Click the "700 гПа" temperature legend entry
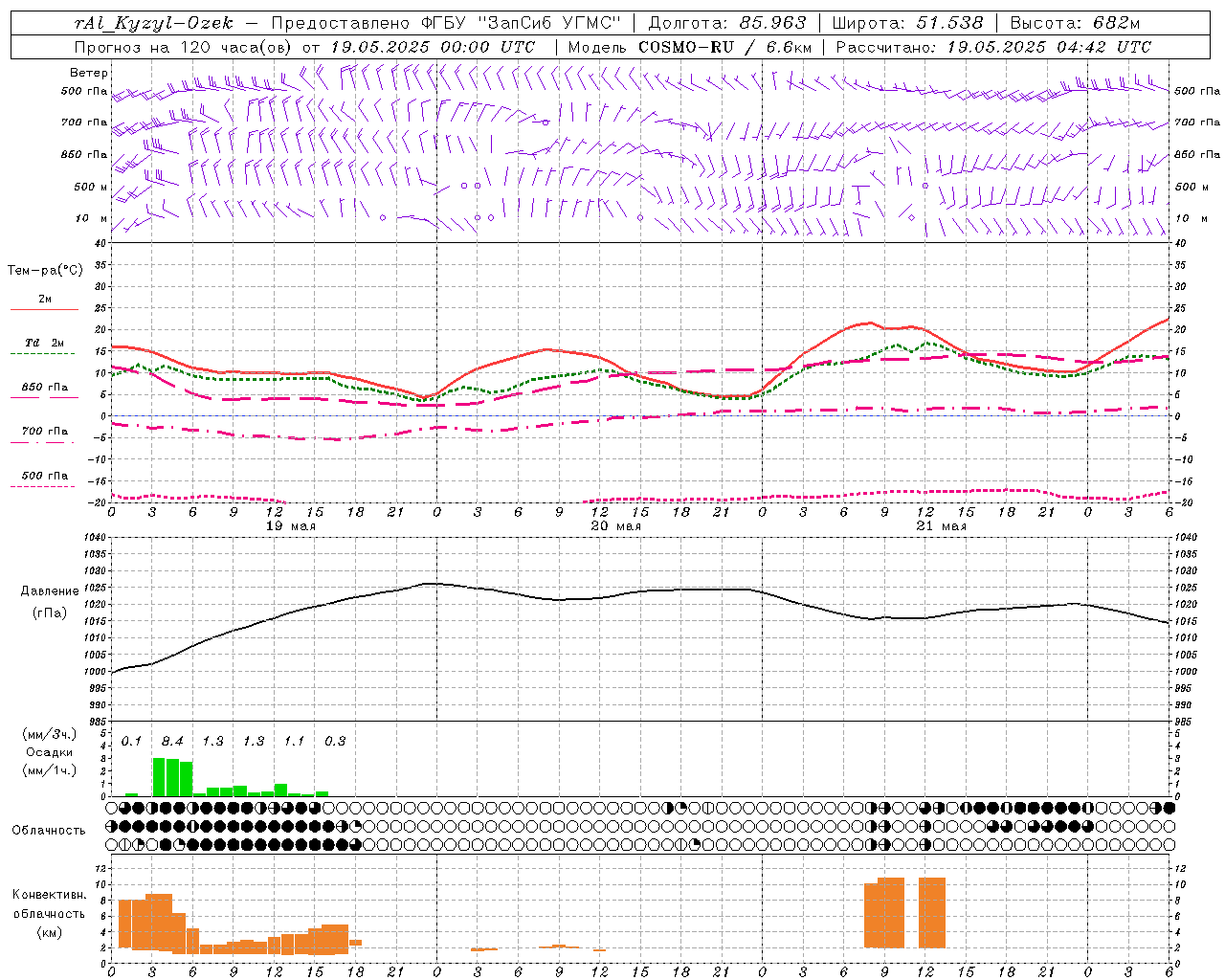 pos(45,432)
